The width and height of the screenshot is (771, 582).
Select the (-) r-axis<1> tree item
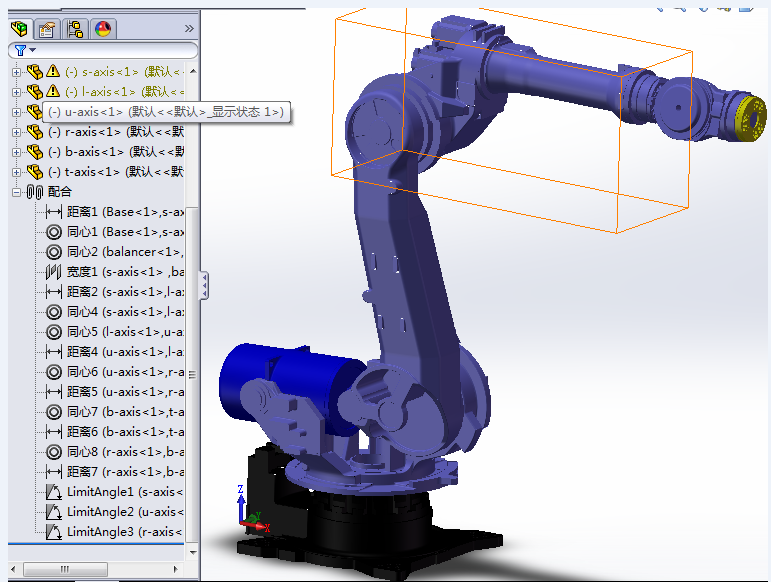tap(116, 132)
